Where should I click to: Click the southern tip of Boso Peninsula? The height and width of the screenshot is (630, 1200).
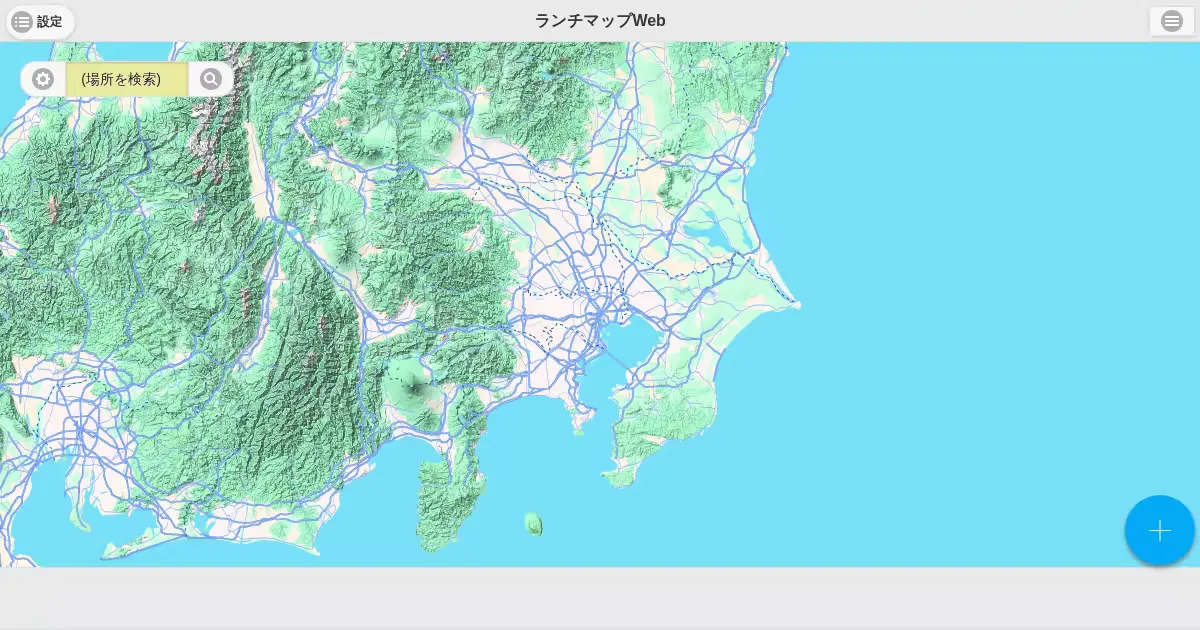tap(622, 480)
